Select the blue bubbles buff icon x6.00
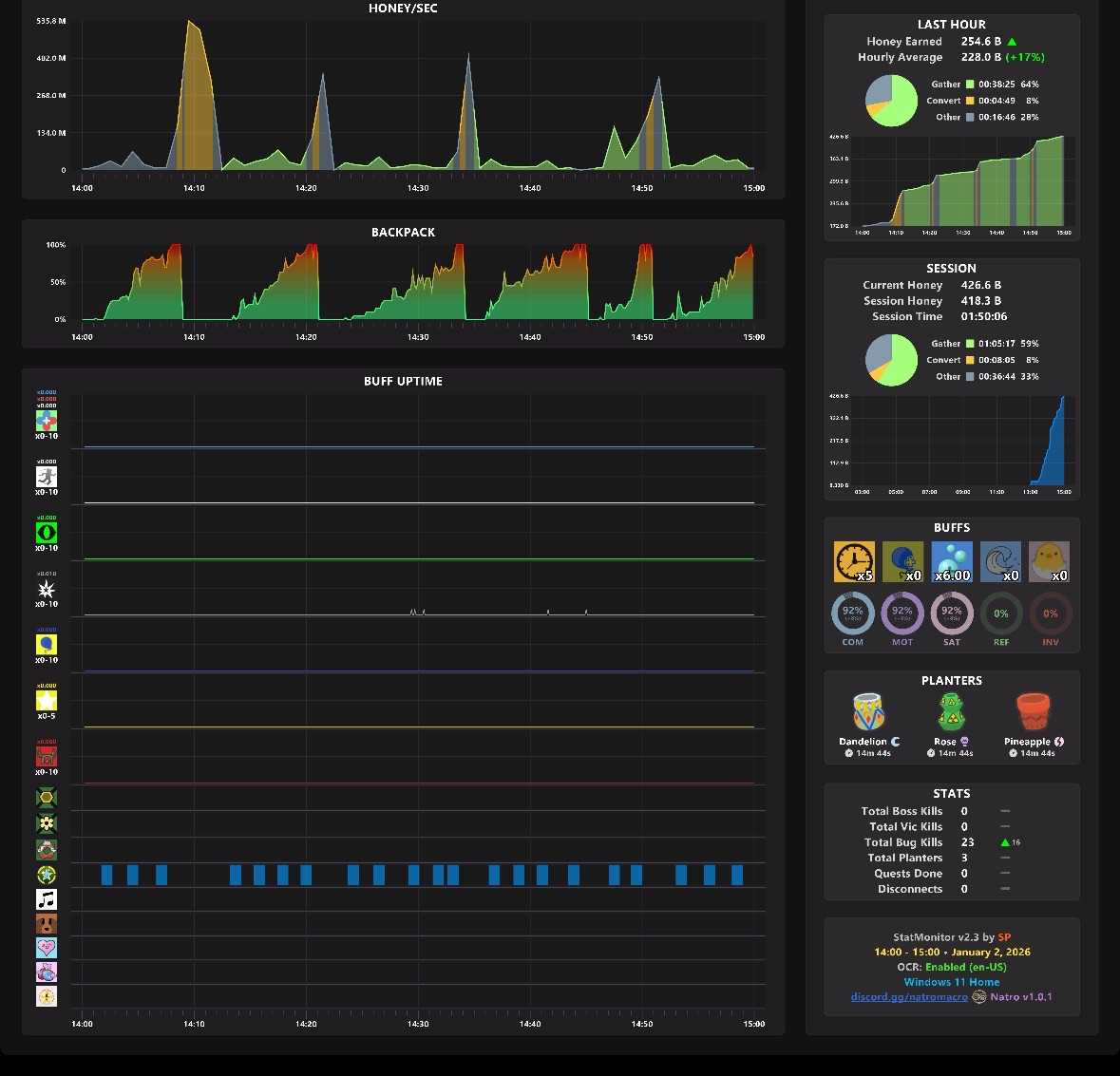The height and width of the screenshot is (1076, 1120). pos(952,561)
